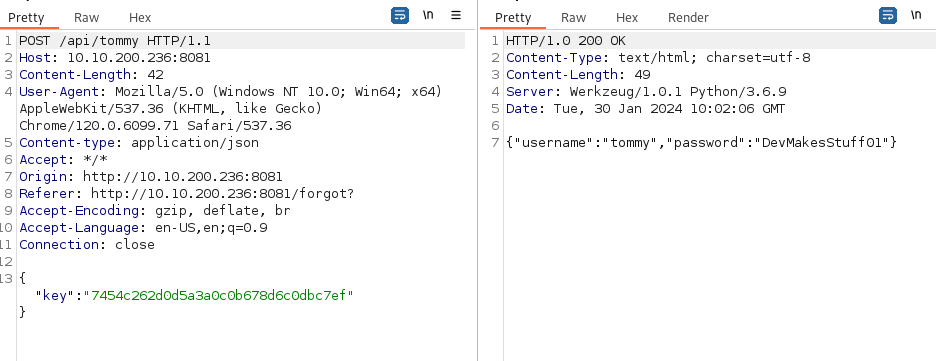Click the key value 7454c262d0d5a3a0c0b678d6c0dbc7ef

[218, 295]
